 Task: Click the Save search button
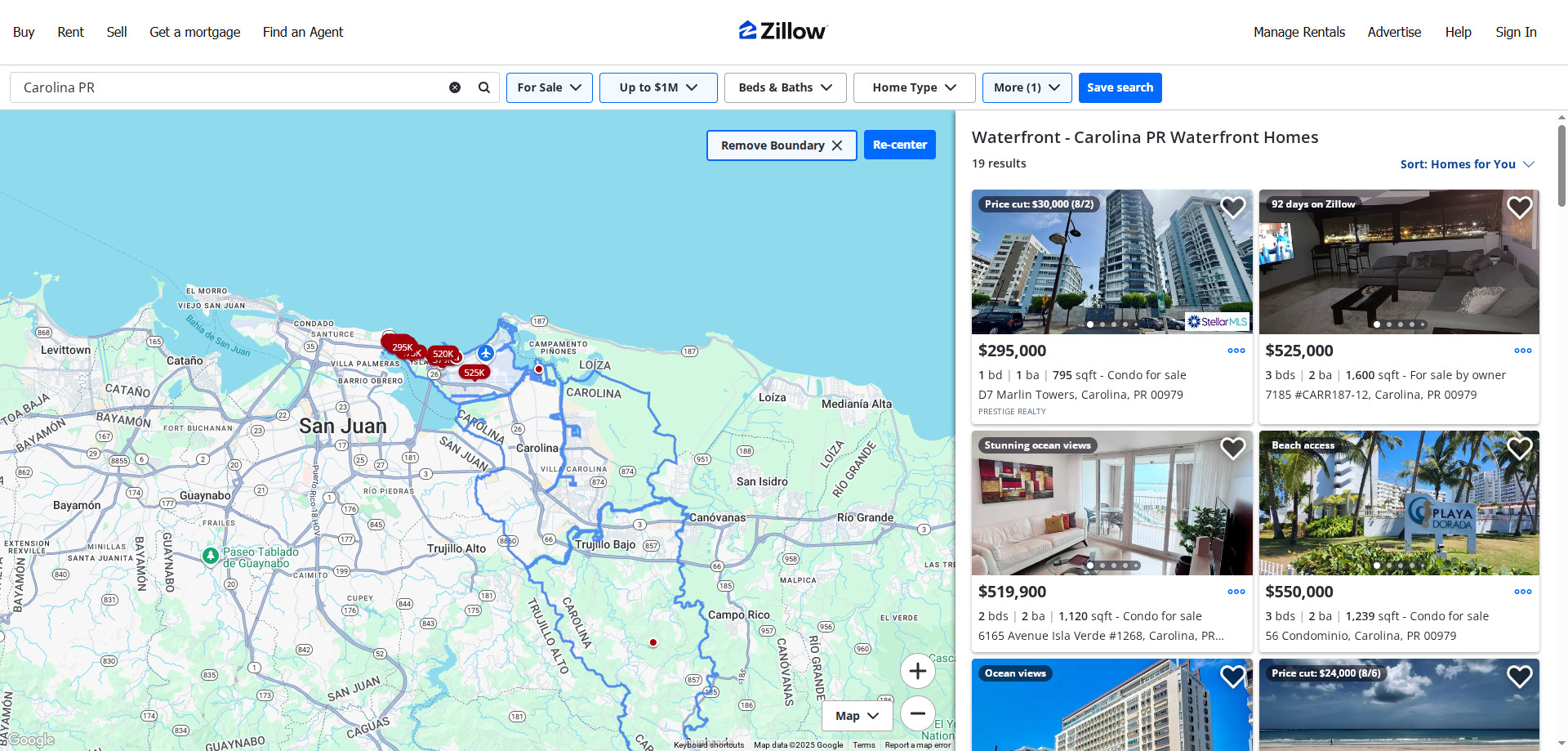[x=1120, y=87]
